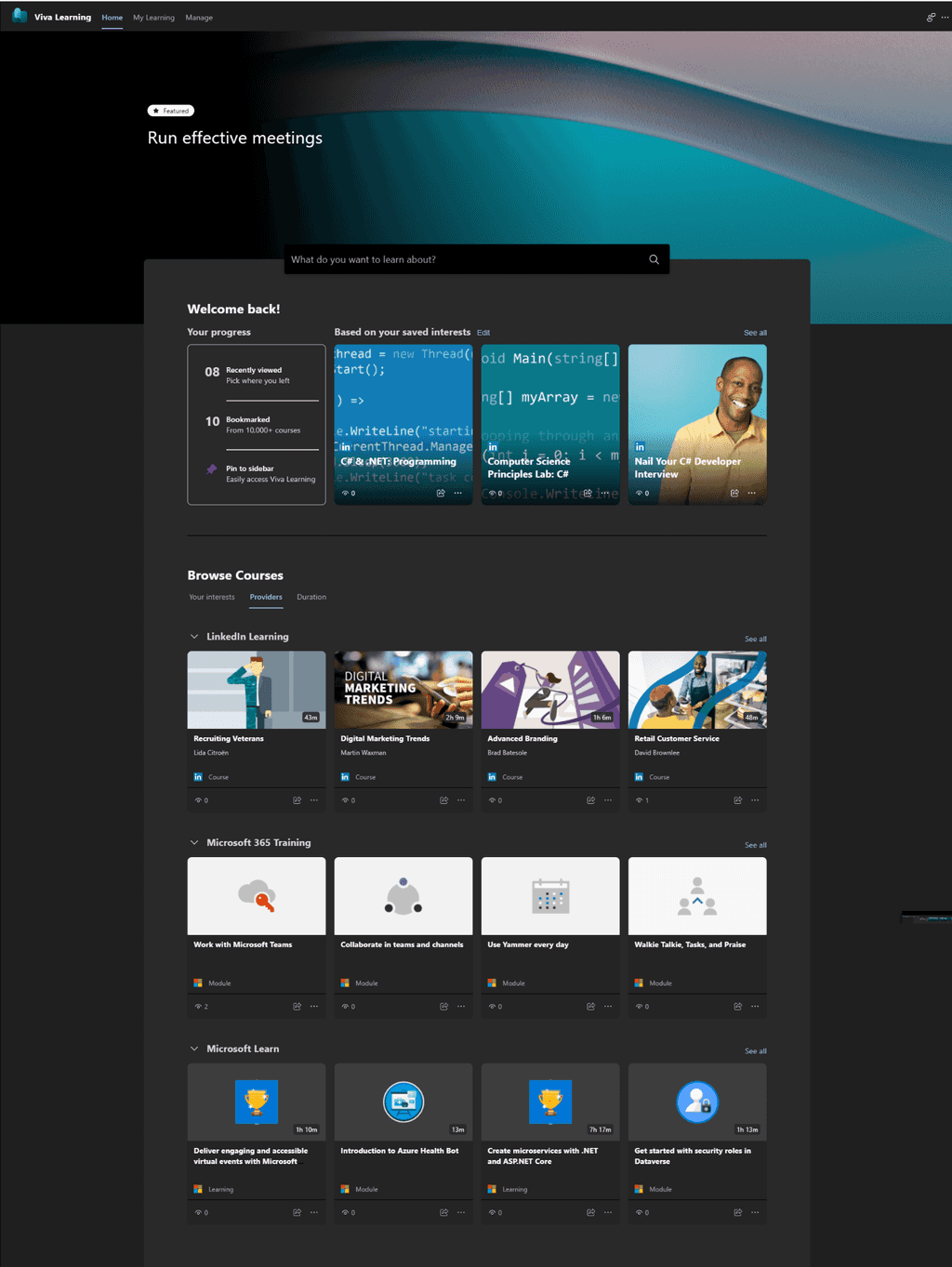952x1267 pixels.
Task: Open the Home tab
Action: (112, 18)
